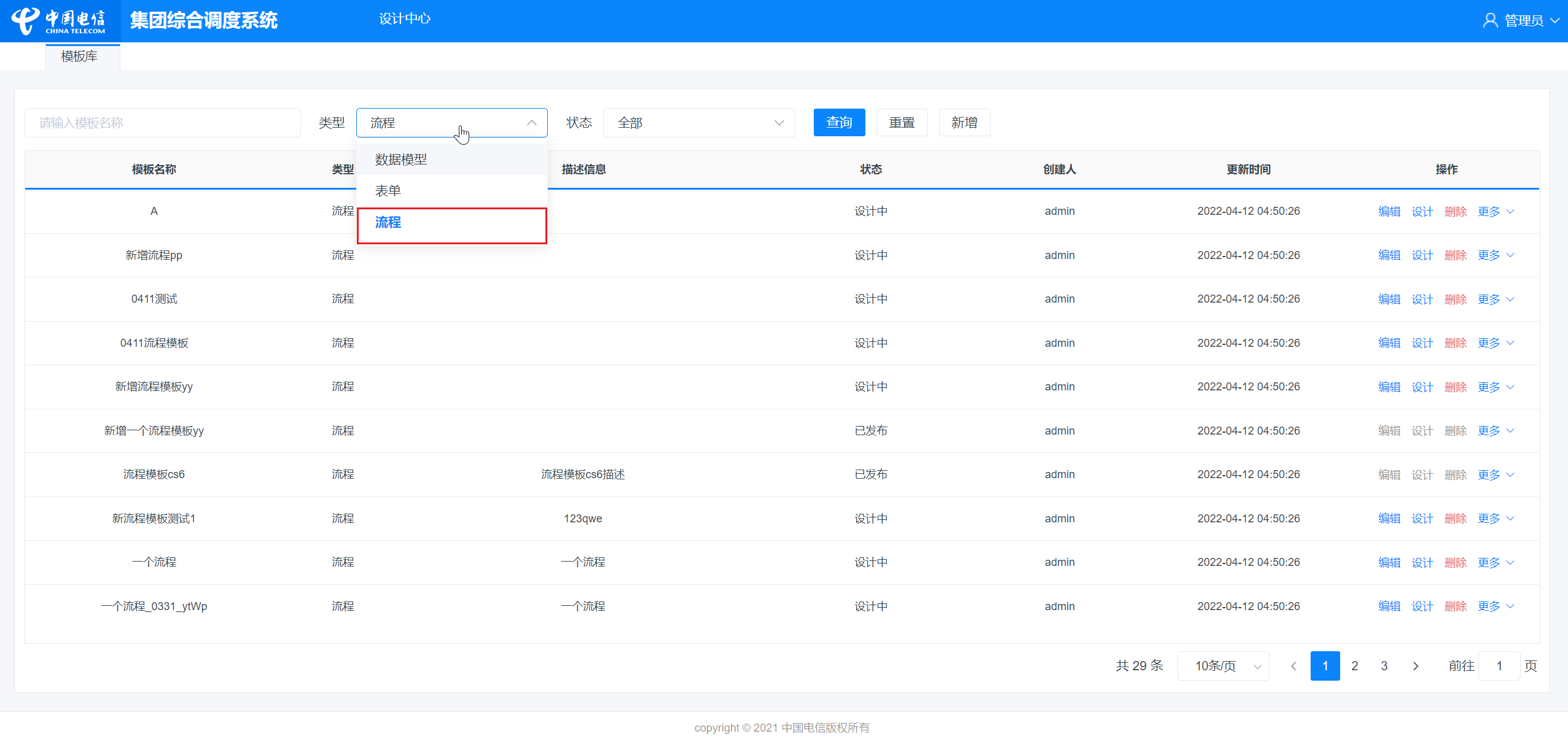Click the 新增 button
The width and height of the screenshot is (1568, 739).
[964, 123]
